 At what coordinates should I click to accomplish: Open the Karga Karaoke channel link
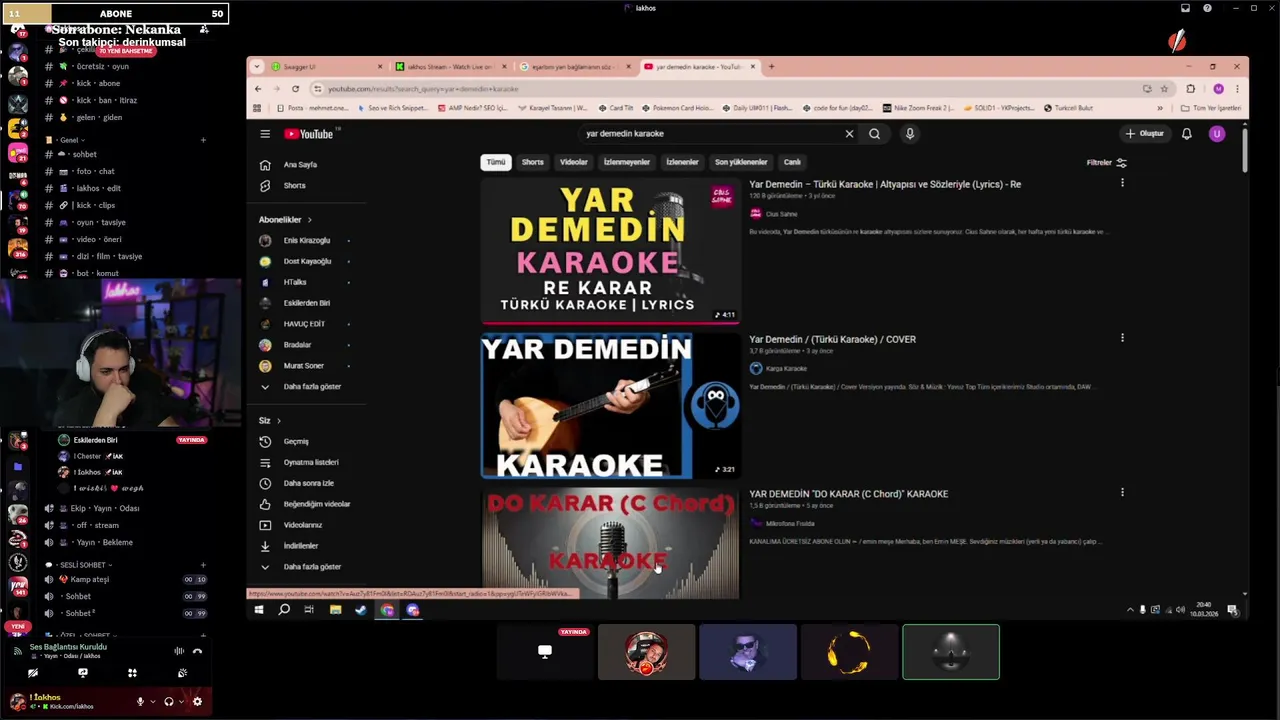786,369
